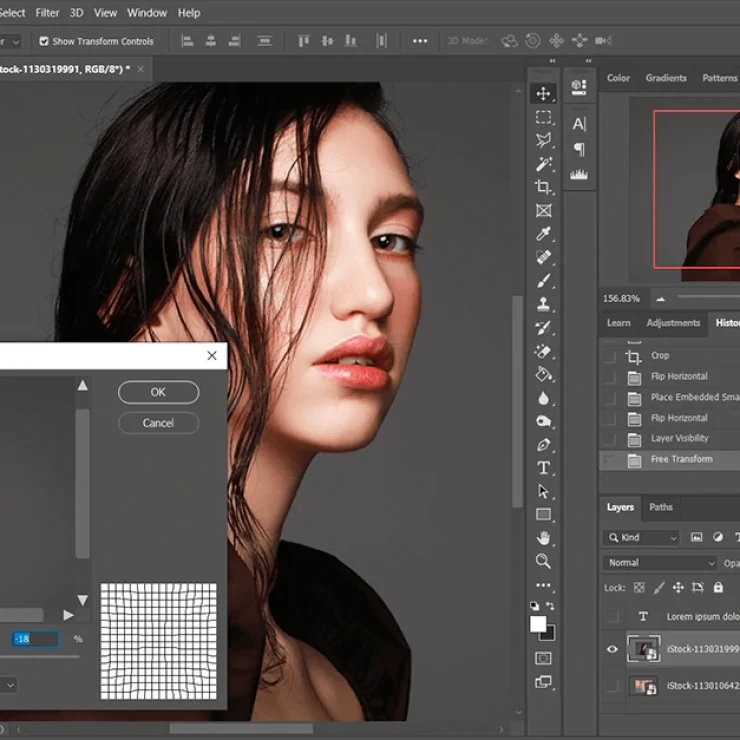Screen dimensions: 740x740
Task: Select the Frame tool
Action: [543, 210]
